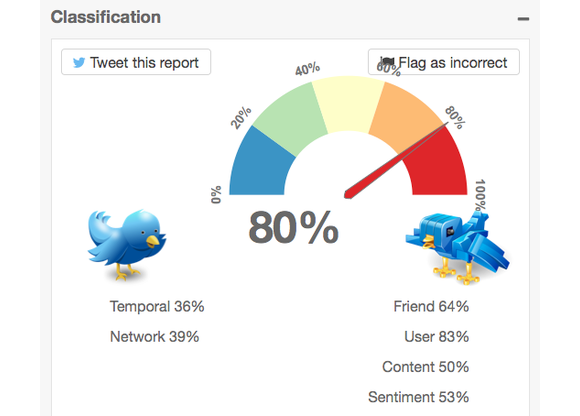Click the large 80% score text
The width and height of the screenshot is (580, 416).
[x=293, y=227]
